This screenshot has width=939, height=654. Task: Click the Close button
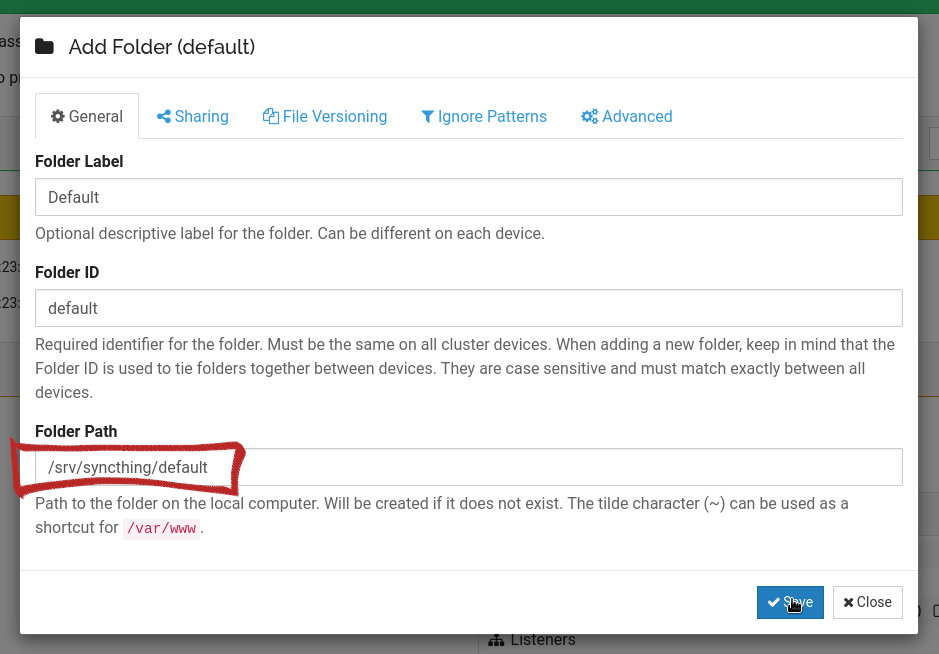[867, 602]
